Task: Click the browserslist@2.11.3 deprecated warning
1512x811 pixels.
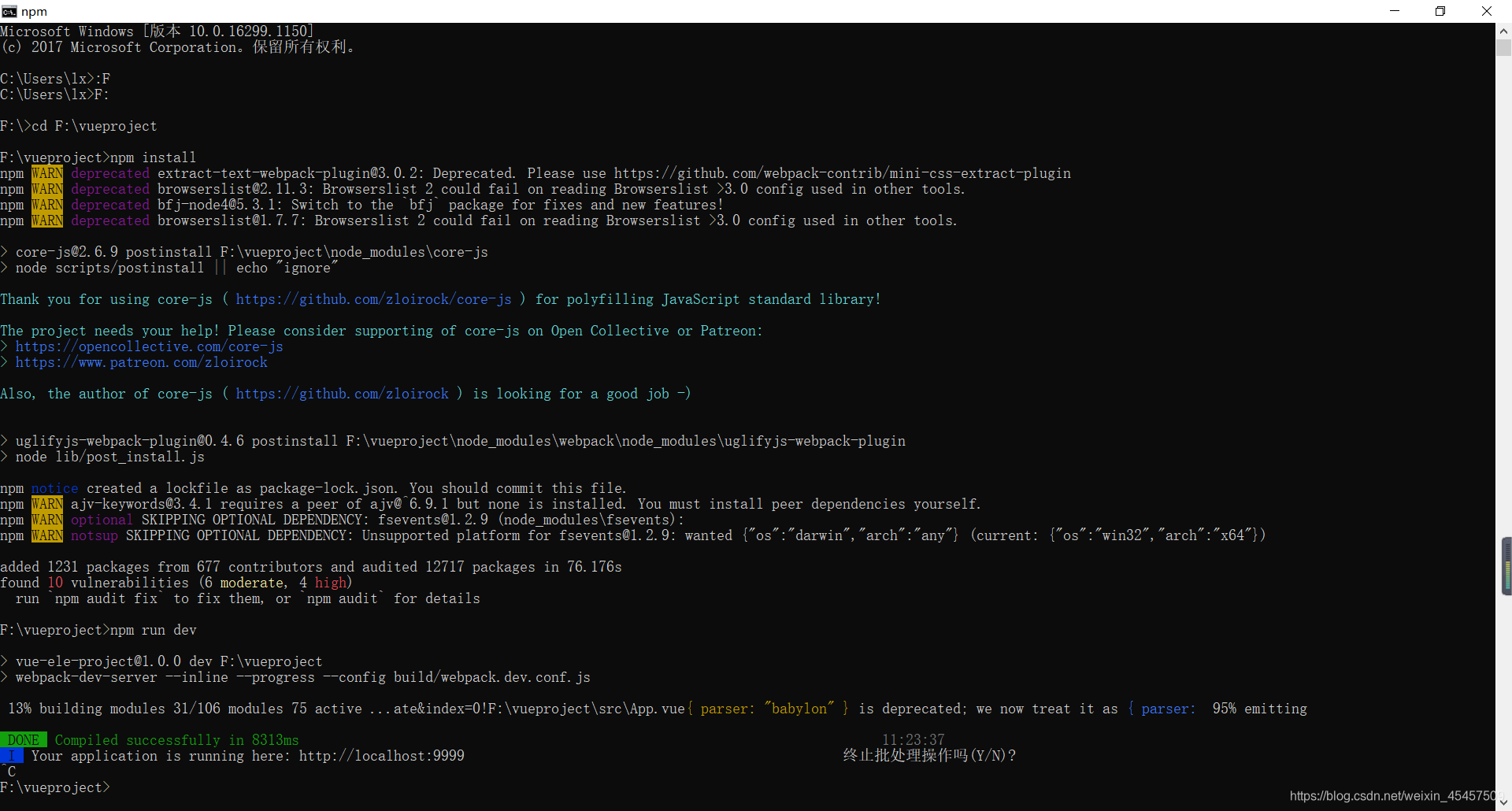Action: [483, 189]
